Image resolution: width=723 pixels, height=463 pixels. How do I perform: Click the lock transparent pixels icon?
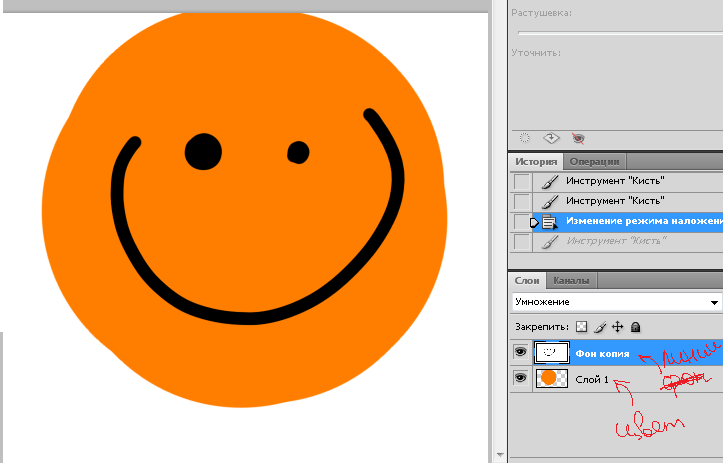point(582,326)
